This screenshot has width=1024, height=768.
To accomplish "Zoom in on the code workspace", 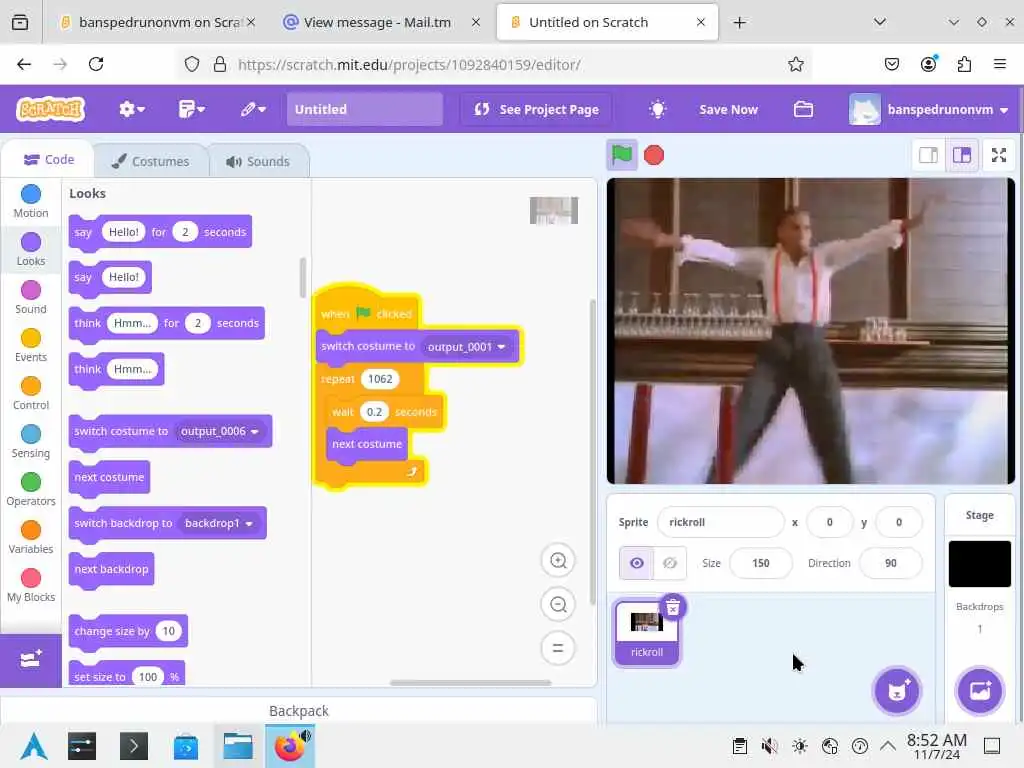I will (558, 561).
